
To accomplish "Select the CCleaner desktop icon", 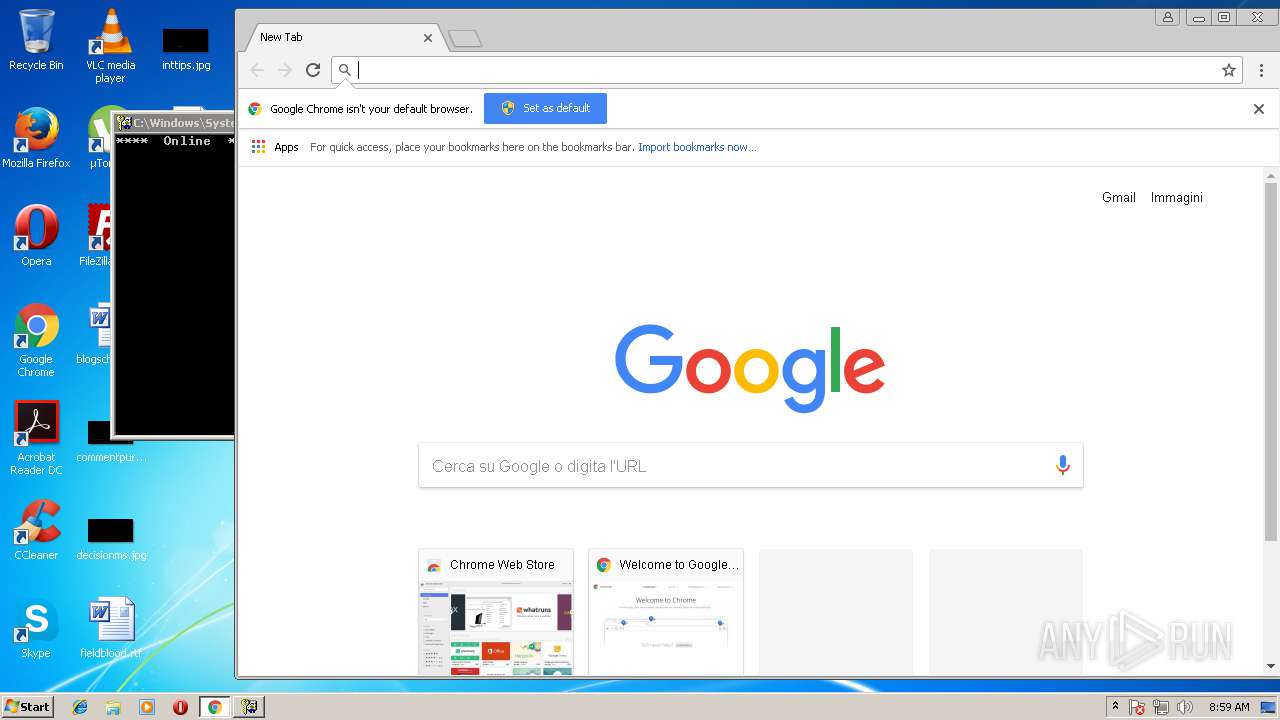I will point(36,530).
